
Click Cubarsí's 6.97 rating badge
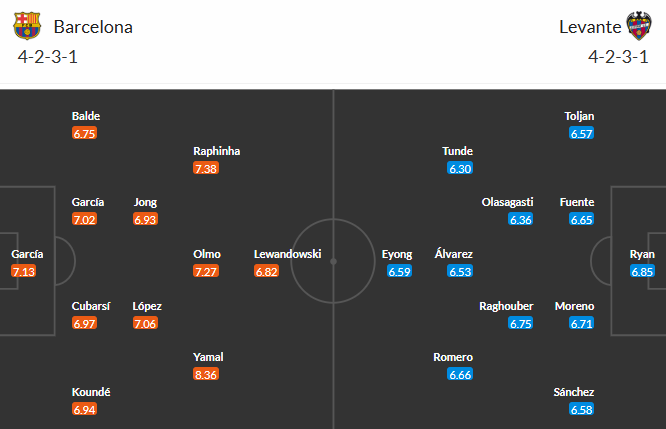coord(85,324)
